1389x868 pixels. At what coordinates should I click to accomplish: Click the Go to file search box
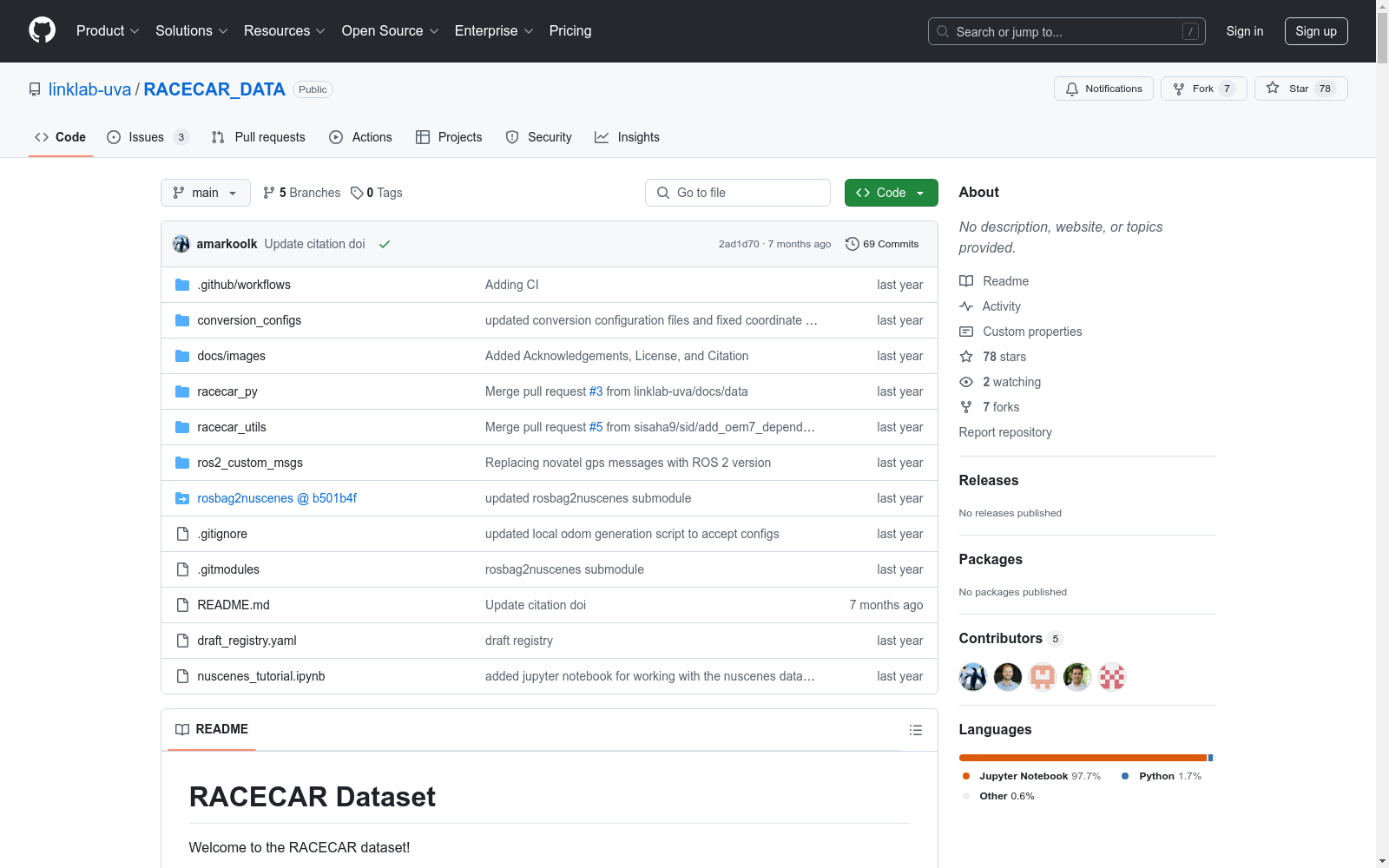point(738,193)
